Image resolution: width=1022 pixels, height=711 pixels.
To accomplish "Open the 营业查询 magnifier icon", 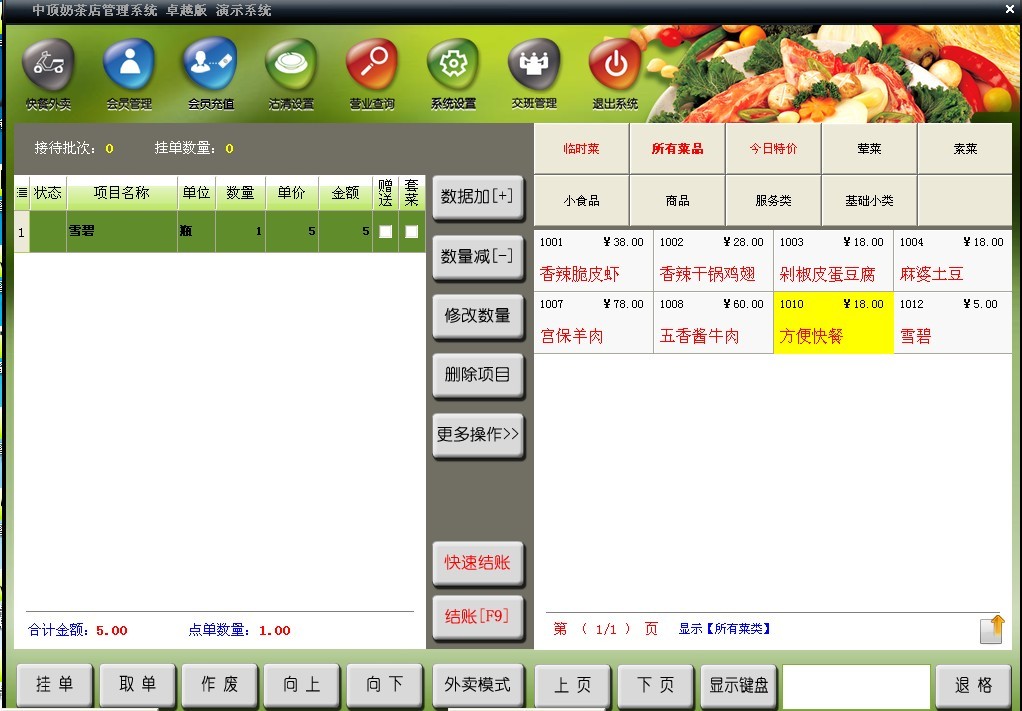I will [x=372, y=65].
